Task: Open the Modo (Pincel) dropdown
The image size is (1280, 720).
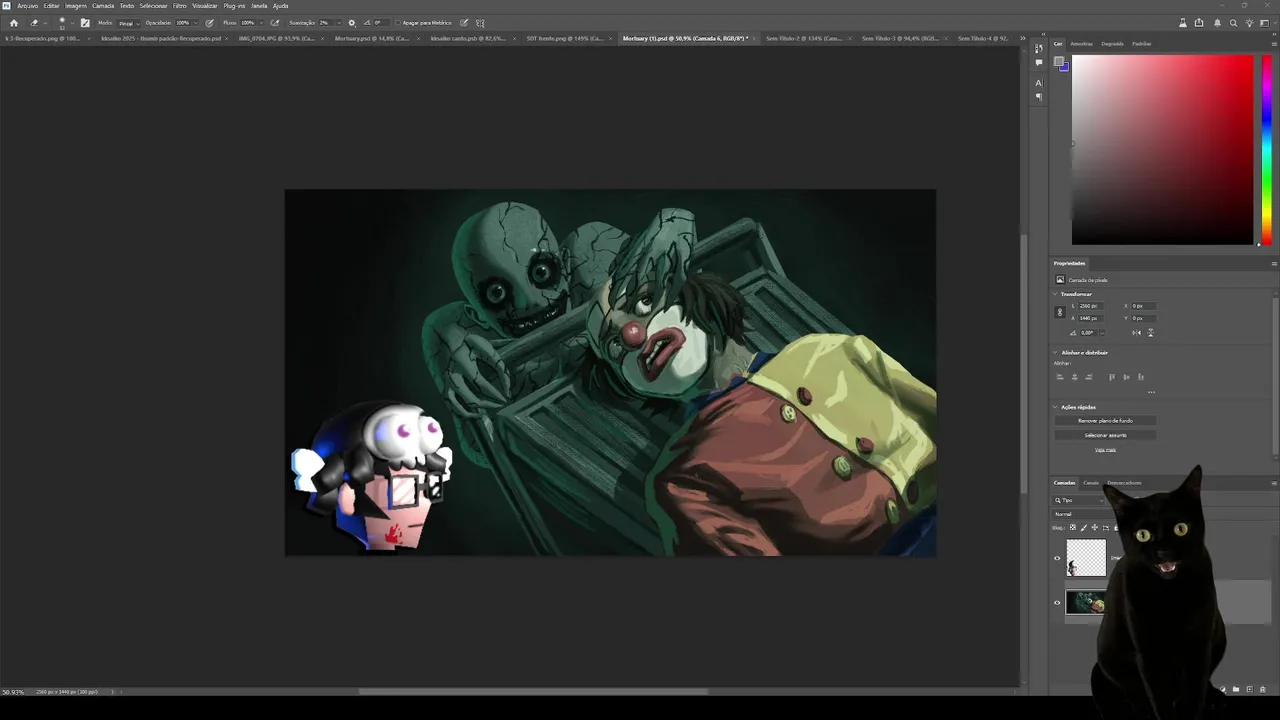Action: (x=129, y=22)
